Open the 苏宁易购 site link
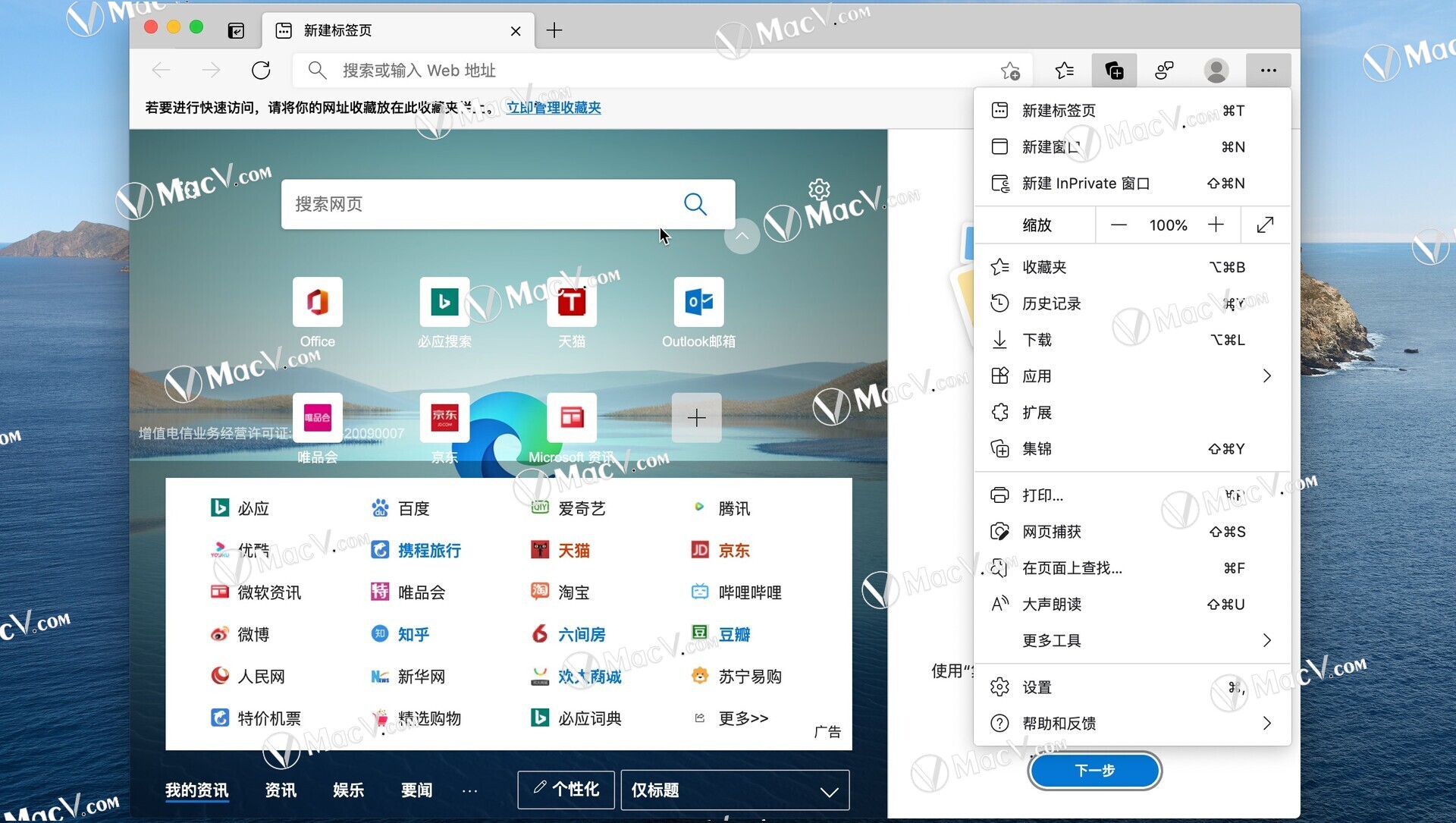Screen dimensions: 1456x823 click(x=736, y=677)
